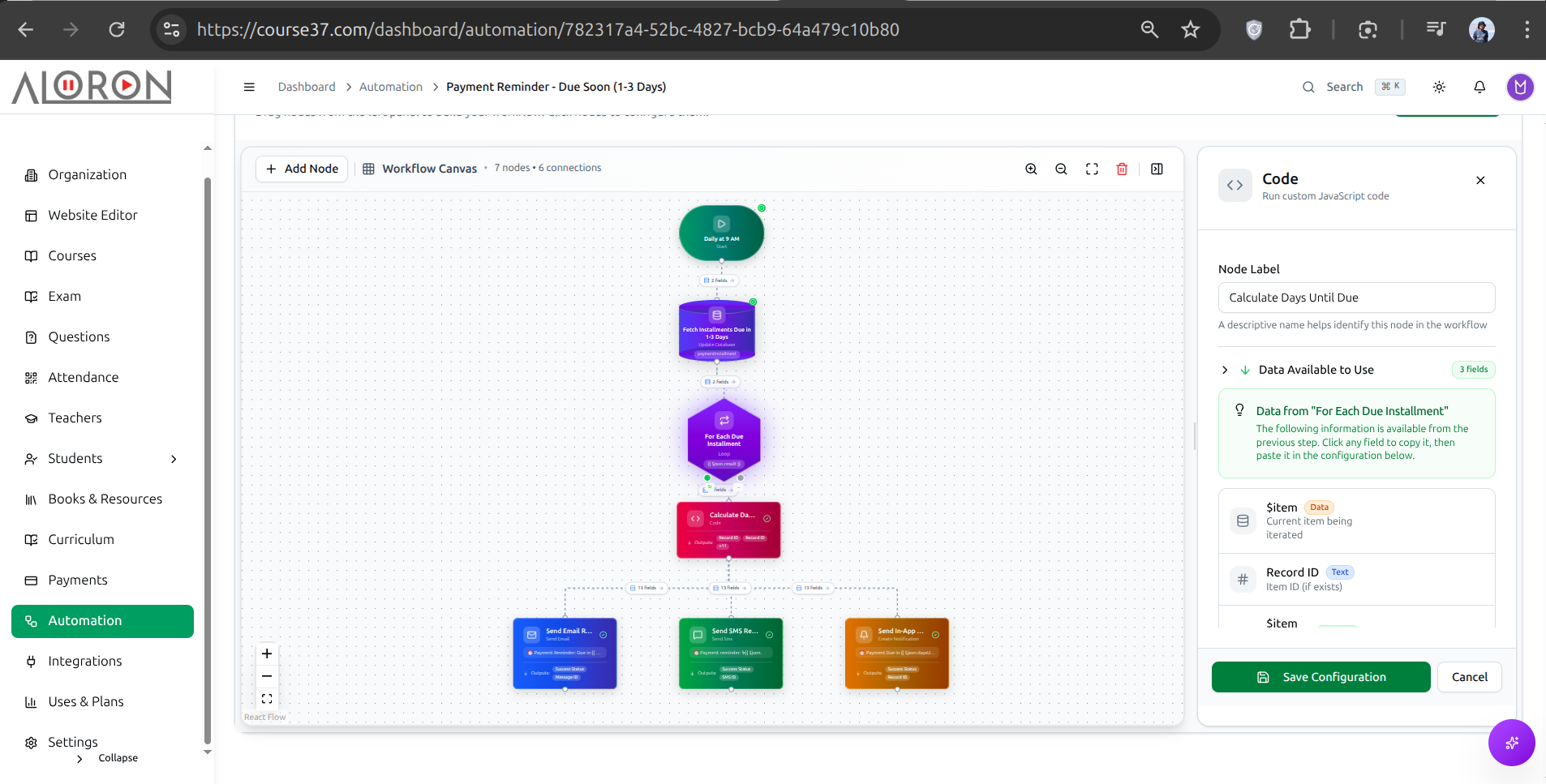The height and width of the screenshot is (784, 1546).
Task: Click the fit view icon in canvas toolbar
Action: [x=1092, y=169]
